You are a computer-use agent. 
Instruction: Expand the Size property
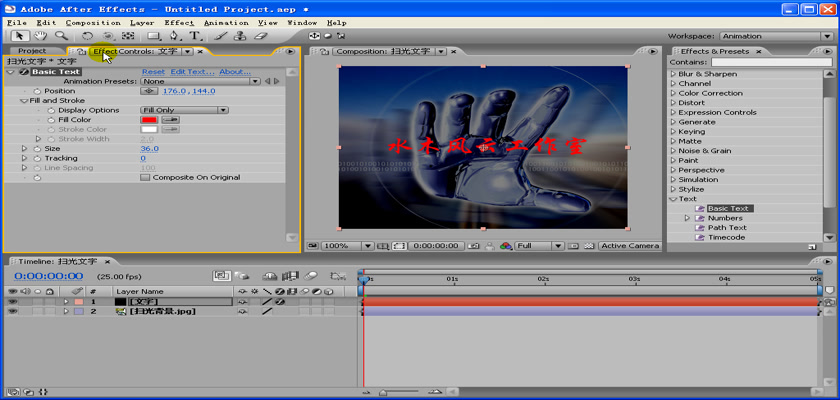coord(24,149)
